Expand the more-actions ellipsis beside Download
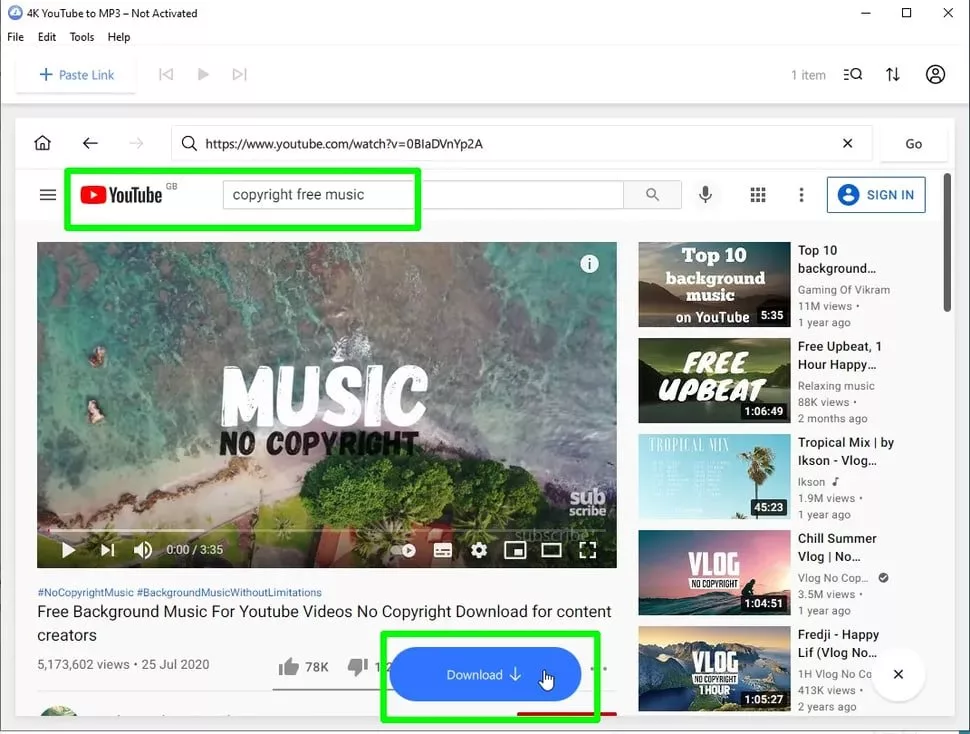Image resolution: width=970 pixels, height=734 pixels. pyautogui.click(x=598, y=668)
